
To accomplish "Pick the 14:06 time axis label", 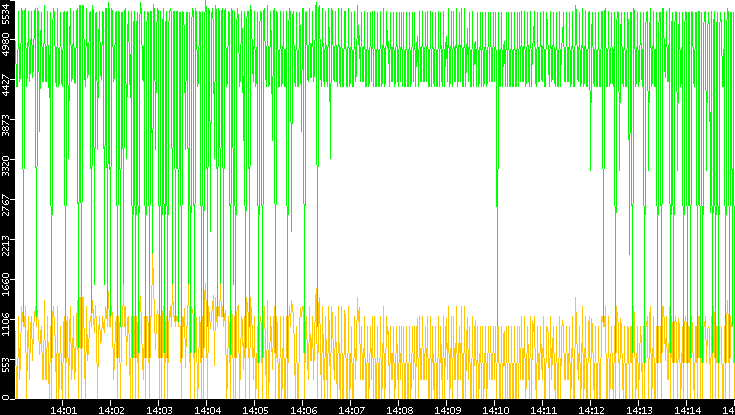I will (x=304, y=408).
